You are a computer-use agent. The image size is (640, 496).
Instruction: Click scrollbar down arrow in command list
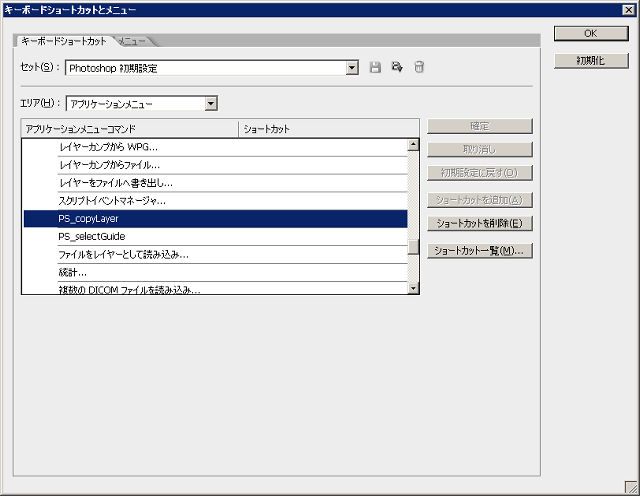pyautogui.click(x=413, y=288)
